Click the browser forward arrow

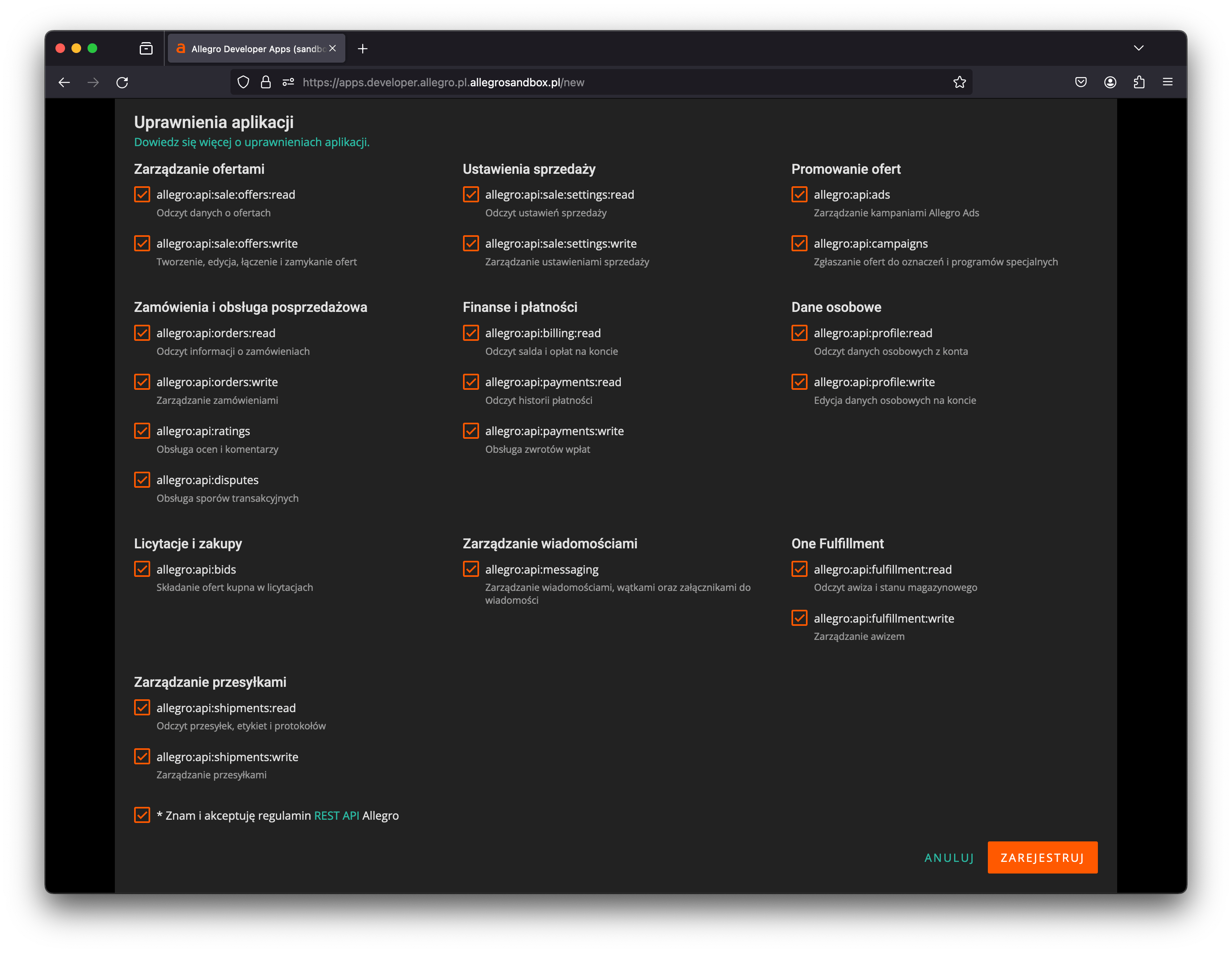click(x=93, y=82)
